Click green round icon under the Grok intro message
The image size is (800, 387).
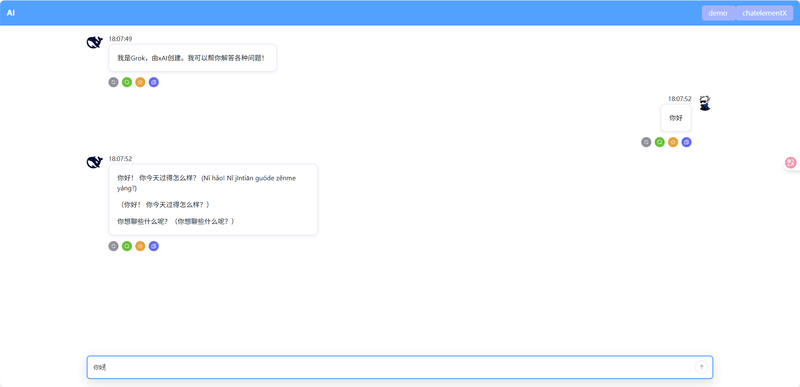(127, 82)
